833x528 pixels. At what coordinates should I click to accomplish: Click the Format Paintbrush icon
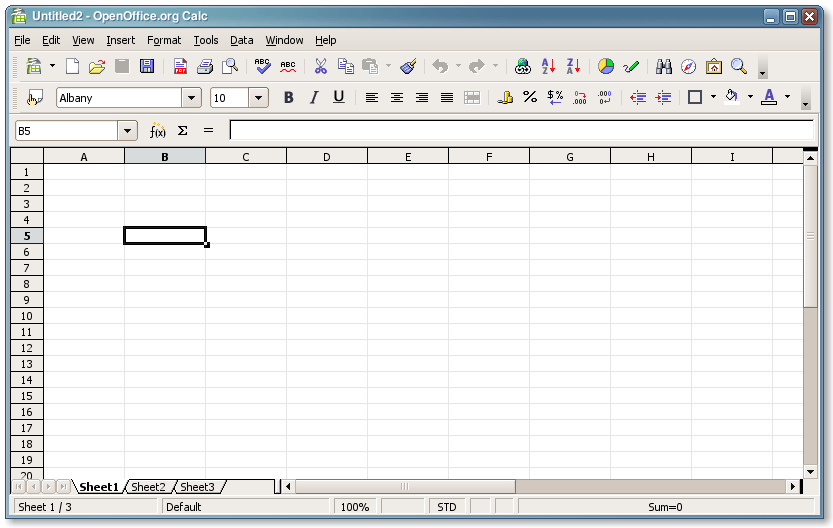pyautogui.click(x=408, y=66)
